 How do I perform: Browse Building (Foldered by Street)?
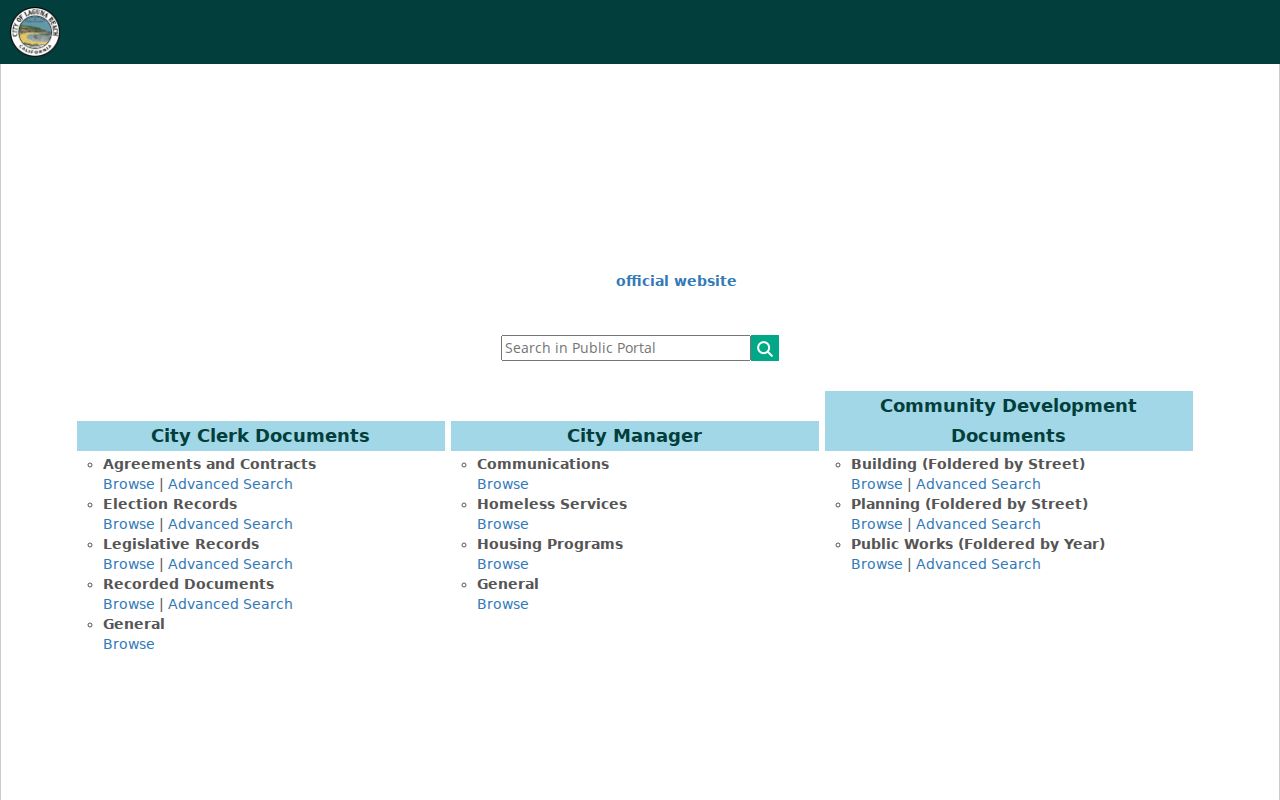(x=877, y=484)
